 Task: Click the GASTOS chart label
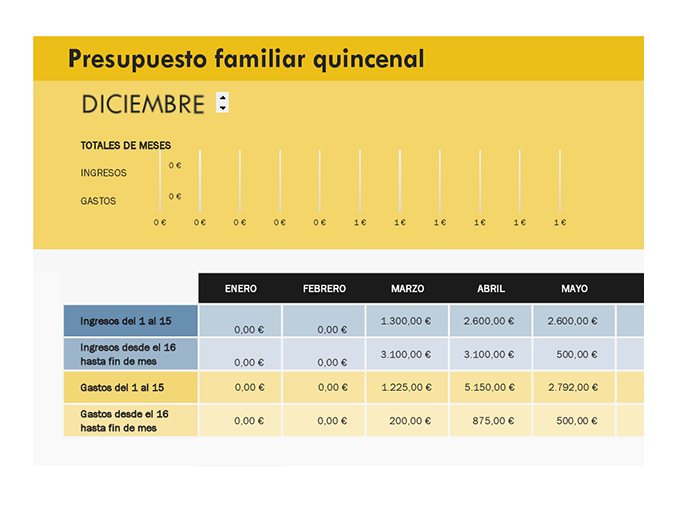98,201
